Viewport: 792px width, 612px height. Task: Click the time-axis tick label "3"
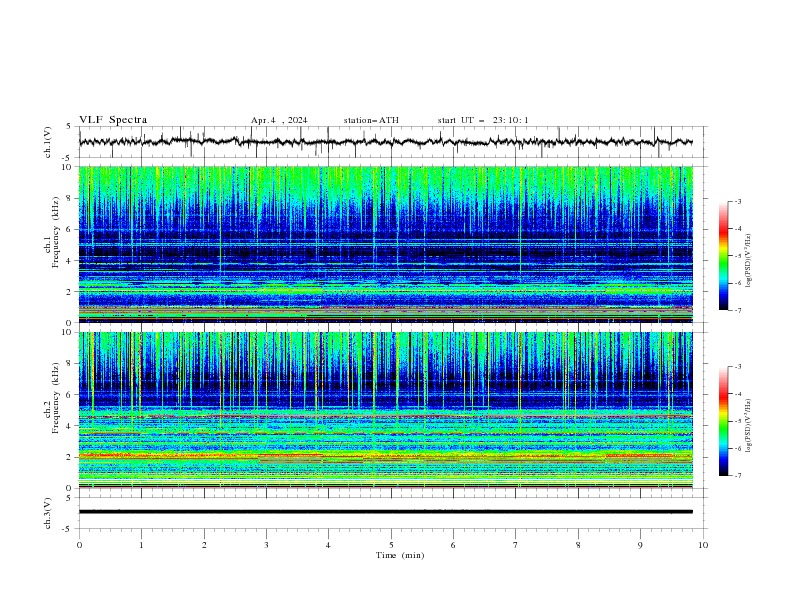pos(266,545)
